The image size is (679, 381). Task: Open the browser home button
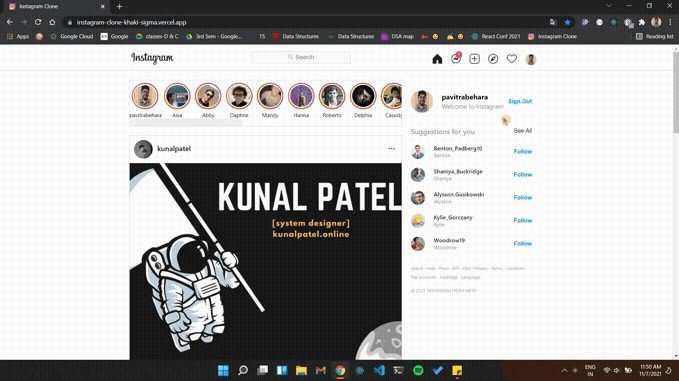point(52,22)
